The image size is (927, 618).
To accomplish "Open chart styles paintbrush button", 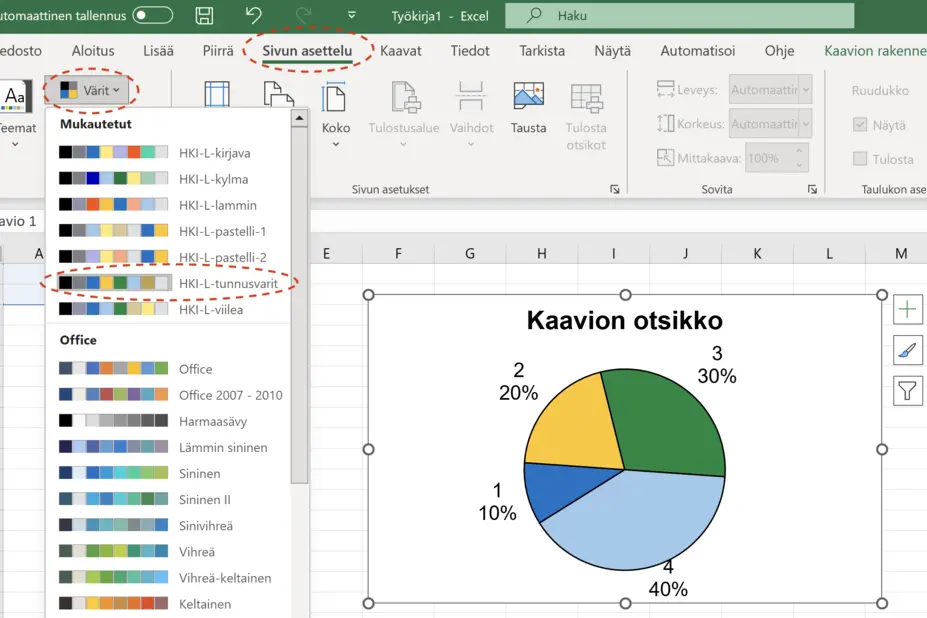I will point(907,350).
